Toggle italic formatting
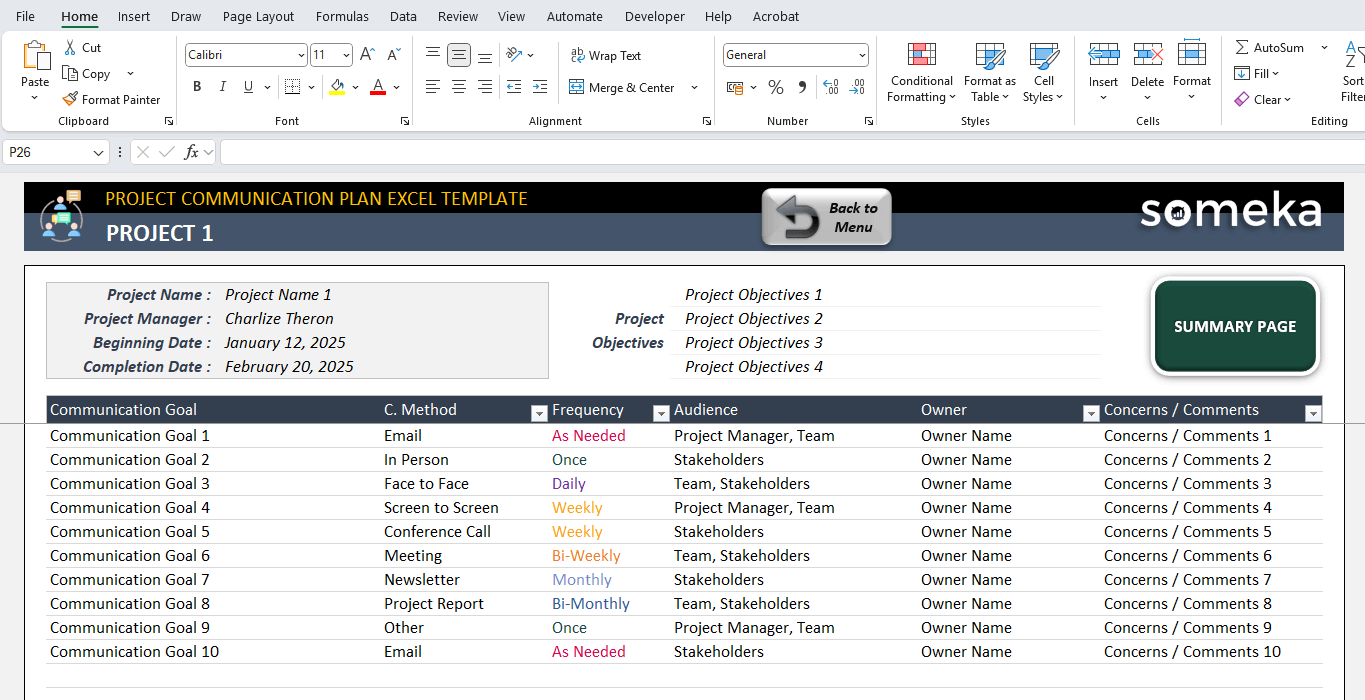 pos(222,87)
